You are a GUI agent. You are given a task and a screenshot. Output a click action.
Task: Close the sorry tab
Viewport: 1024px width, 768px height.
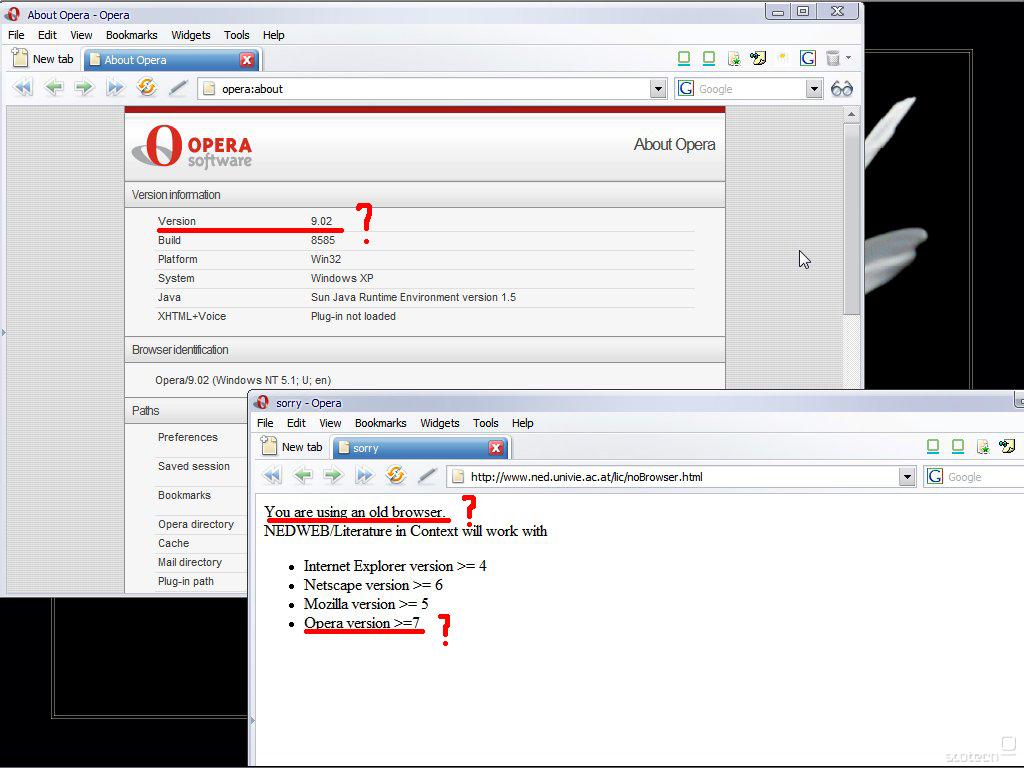pyautogui.click(x=496, y=448)
